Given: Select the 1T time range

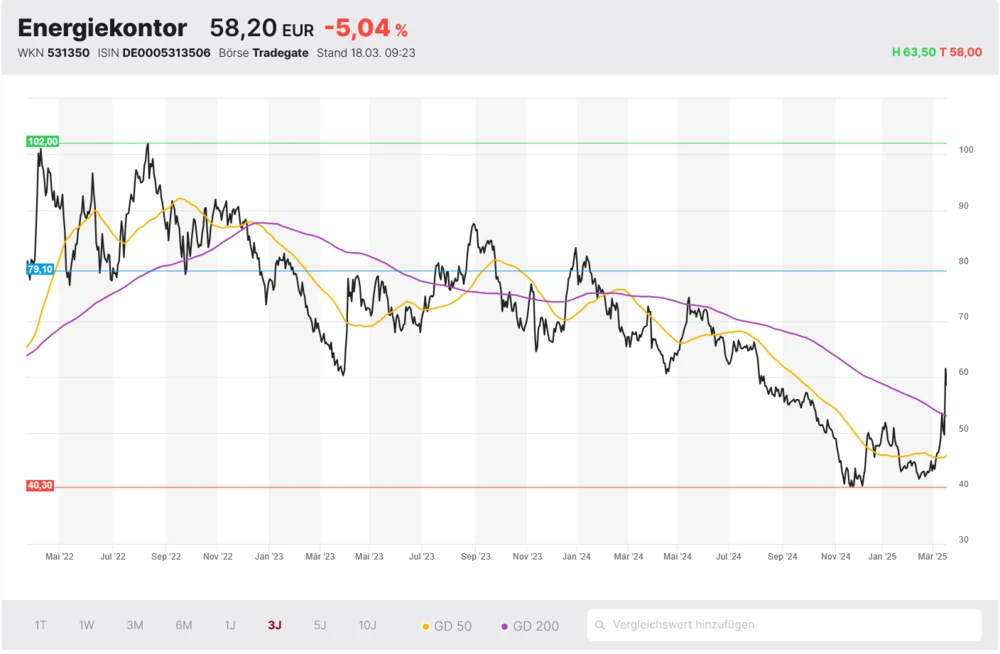Looking at the screenshot, I should [41, 625].
